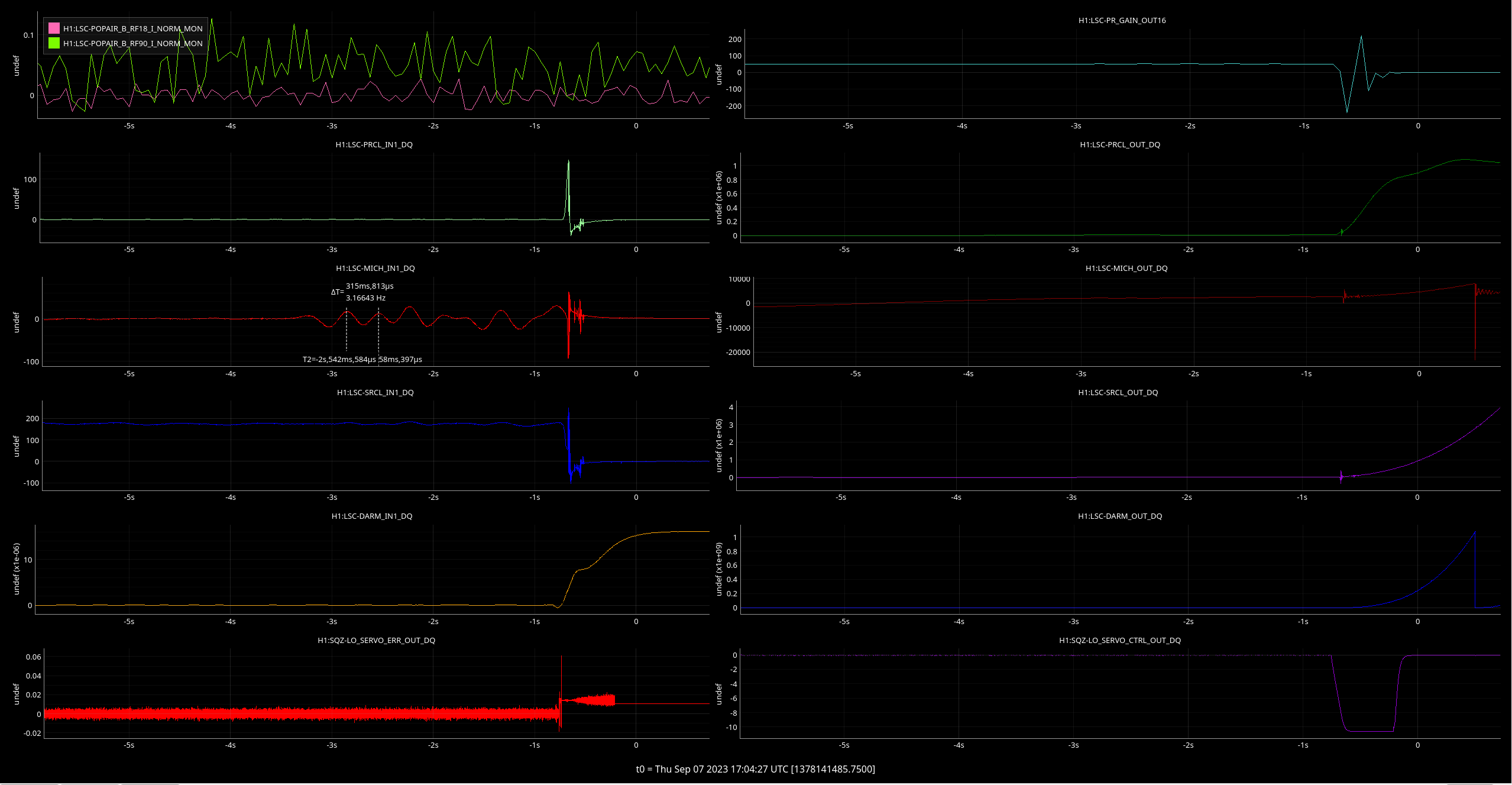Click the green RF90 legend color swatch
The height and width of the screenshot is (785, 1512).
54,43
